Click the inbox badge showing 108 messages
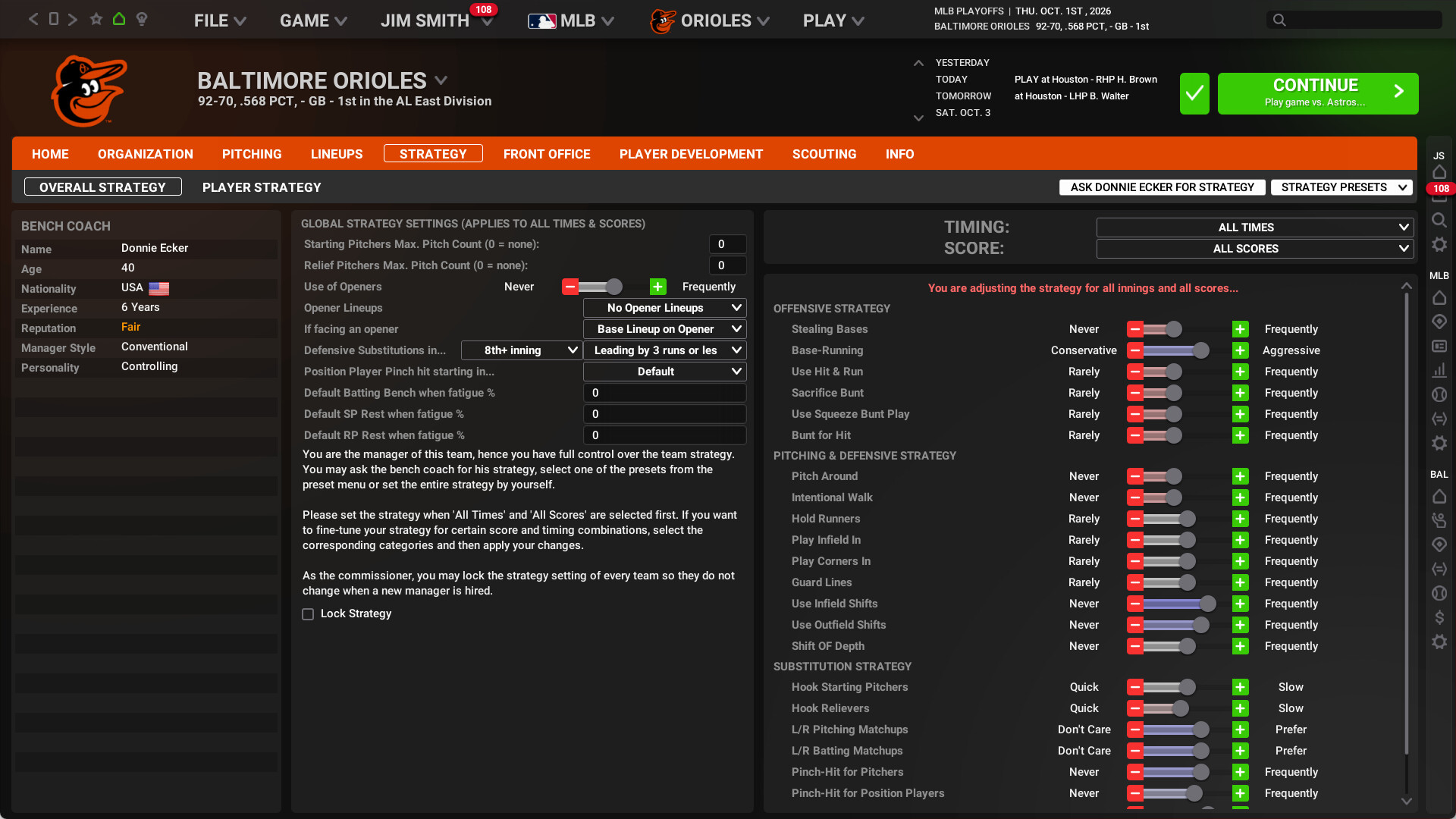Screen dimensions: 1456x819 (x=1440, y=189)
